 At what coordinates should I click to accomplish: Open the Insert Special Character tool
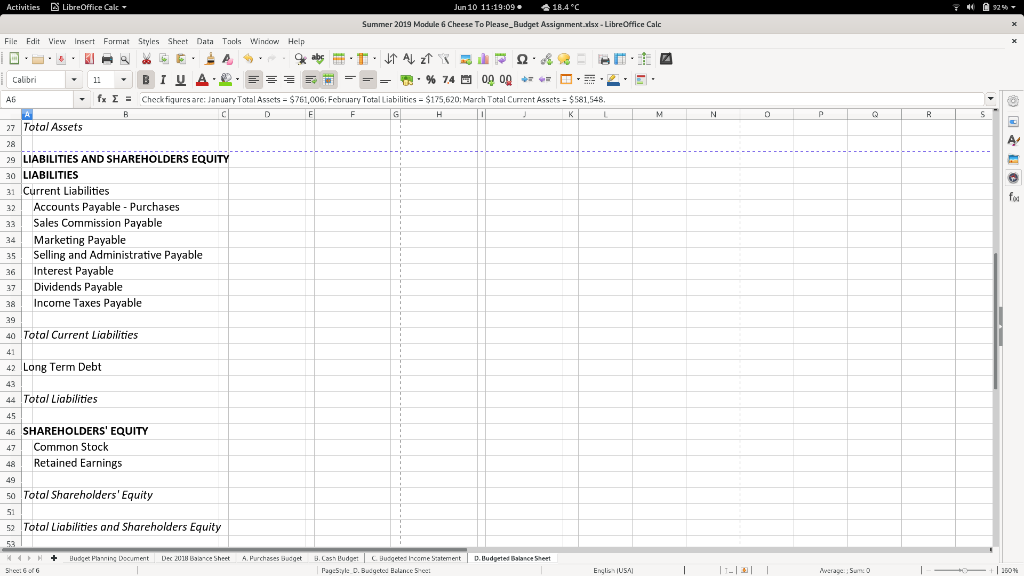pos(521,58)
